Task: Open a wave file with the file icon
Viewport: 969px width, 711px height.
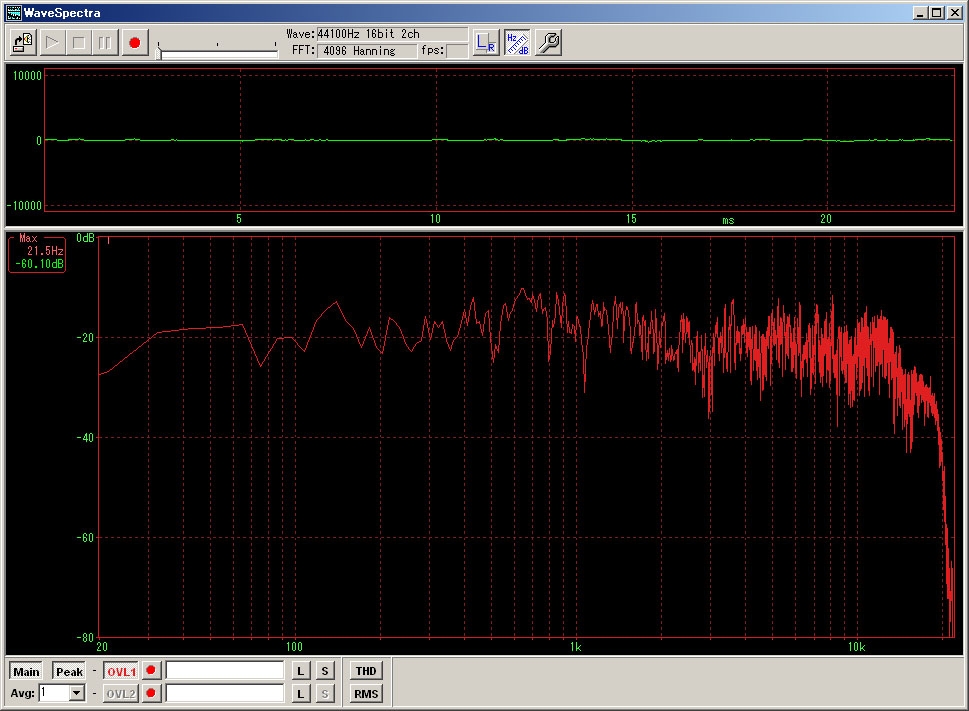Action: (x=23, y=43)
